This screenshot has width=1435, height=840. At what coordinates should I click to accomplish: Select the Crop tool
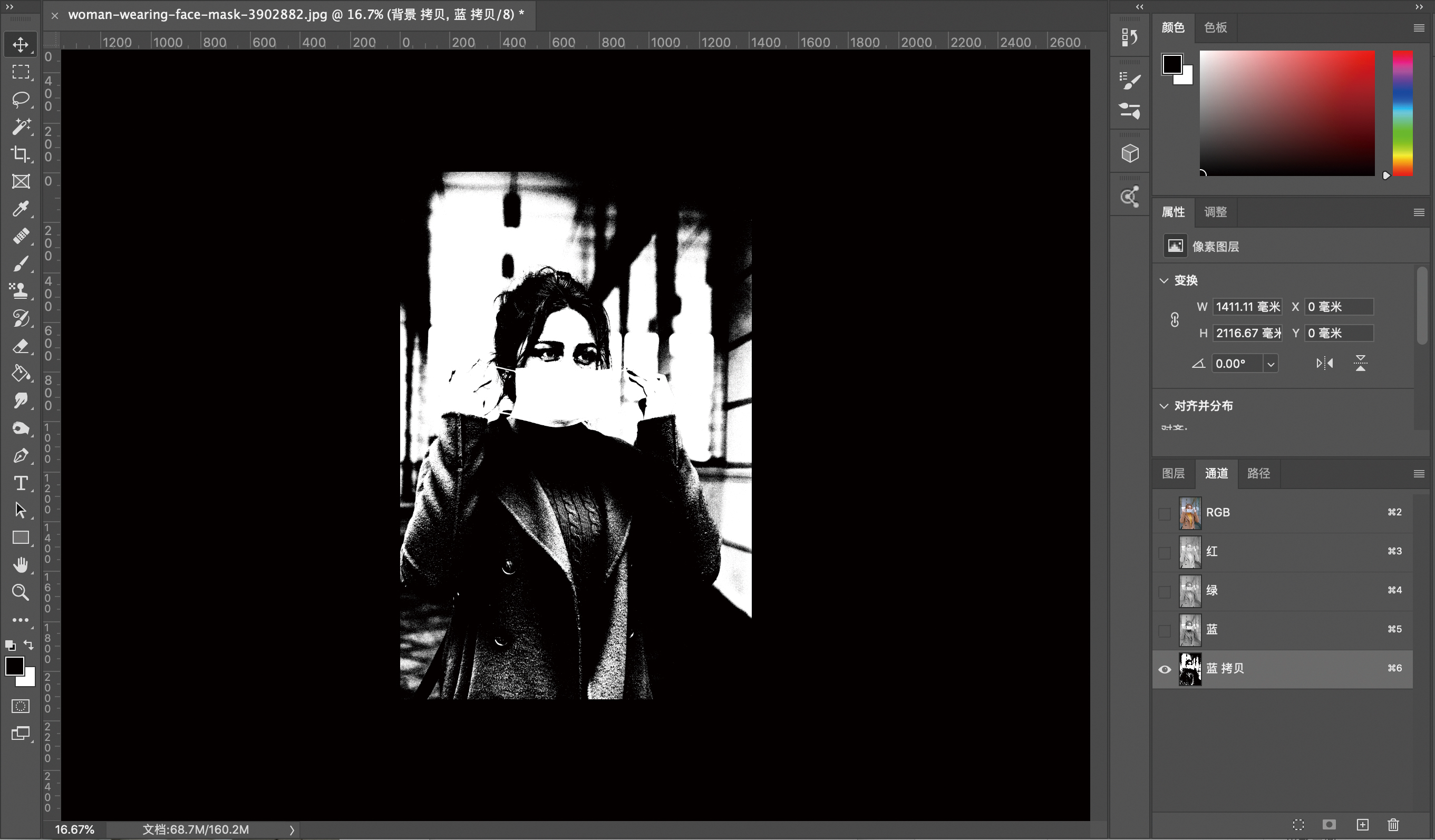point(21,154)
